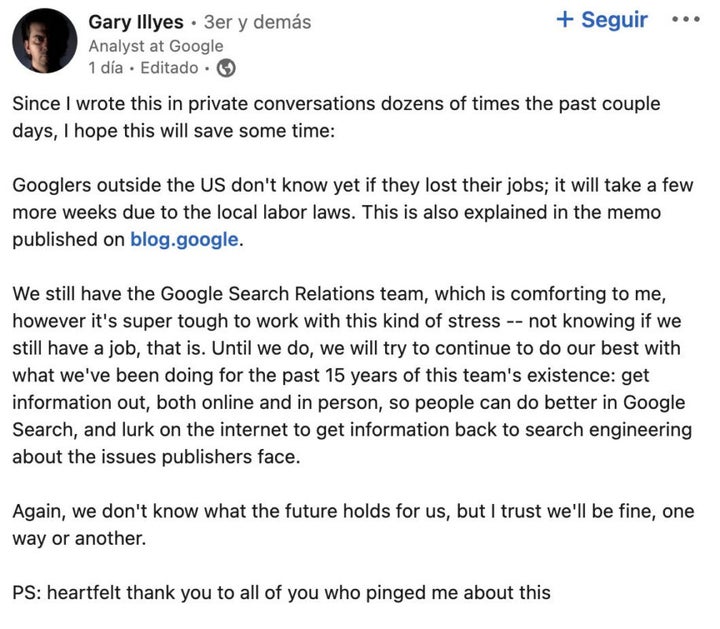Open Gary Illyes' profile photo
The height and width of the screenshot is (629, 720).
(x=45, y=41)
